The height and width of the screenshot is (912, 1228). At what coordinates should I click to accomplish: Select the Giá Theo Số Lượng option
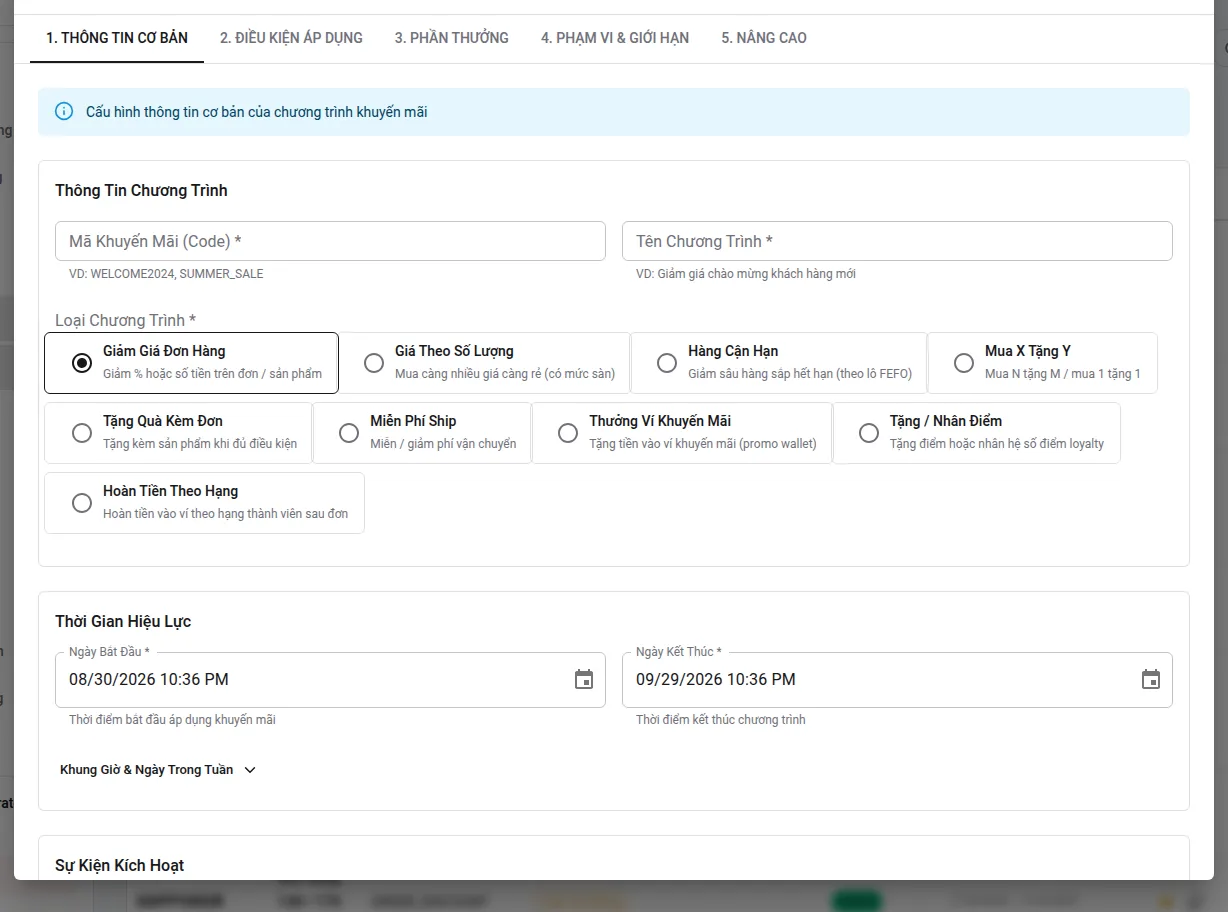(485, 363)
